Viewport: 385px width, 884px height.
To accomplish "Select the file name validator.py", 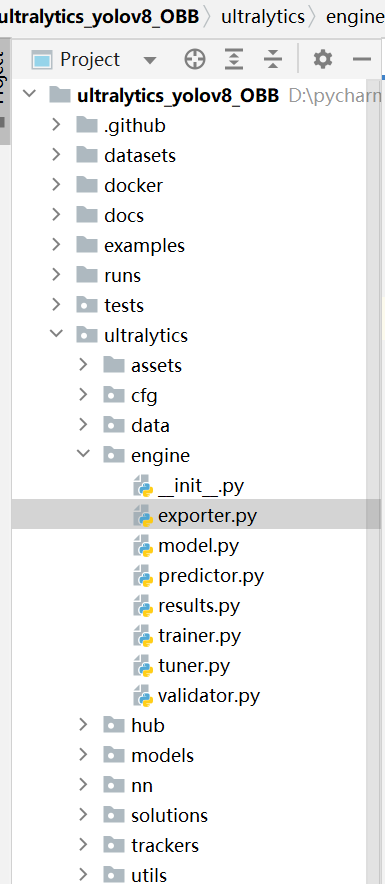I will click(x=209, y=697).
